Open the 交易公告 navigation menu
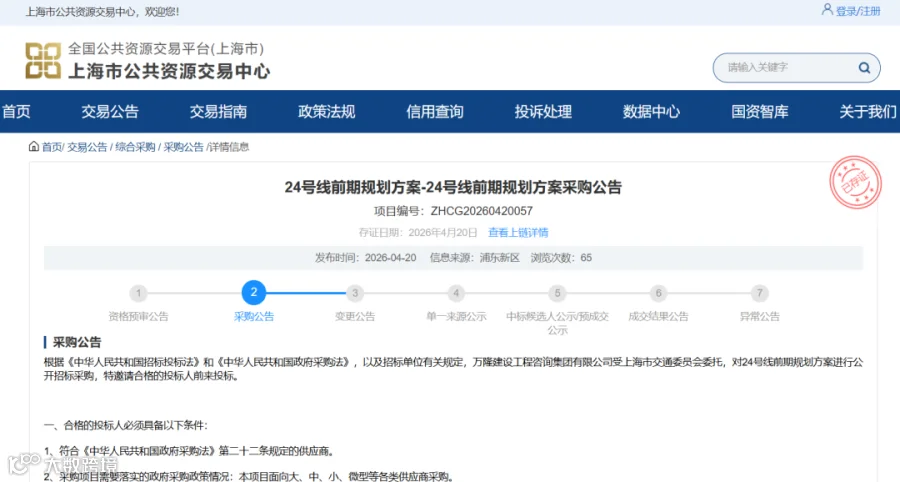This screenshot has height=482, width=900. pos(110,111)
